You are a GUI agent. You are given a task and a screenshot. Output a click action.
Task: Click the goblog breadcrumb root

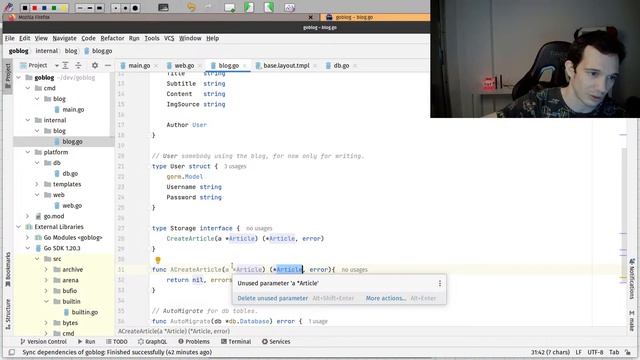tap(18, 51)
